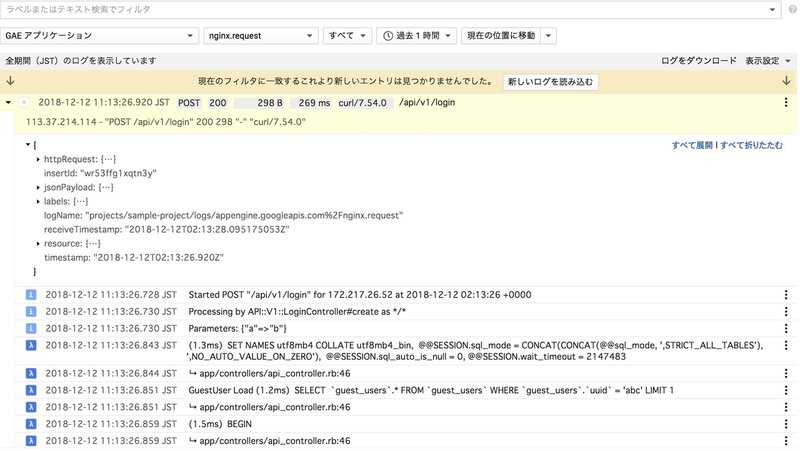Click debug icon of (1.5ms) BEGIN row
800x451 pixels.
(31, 424)
